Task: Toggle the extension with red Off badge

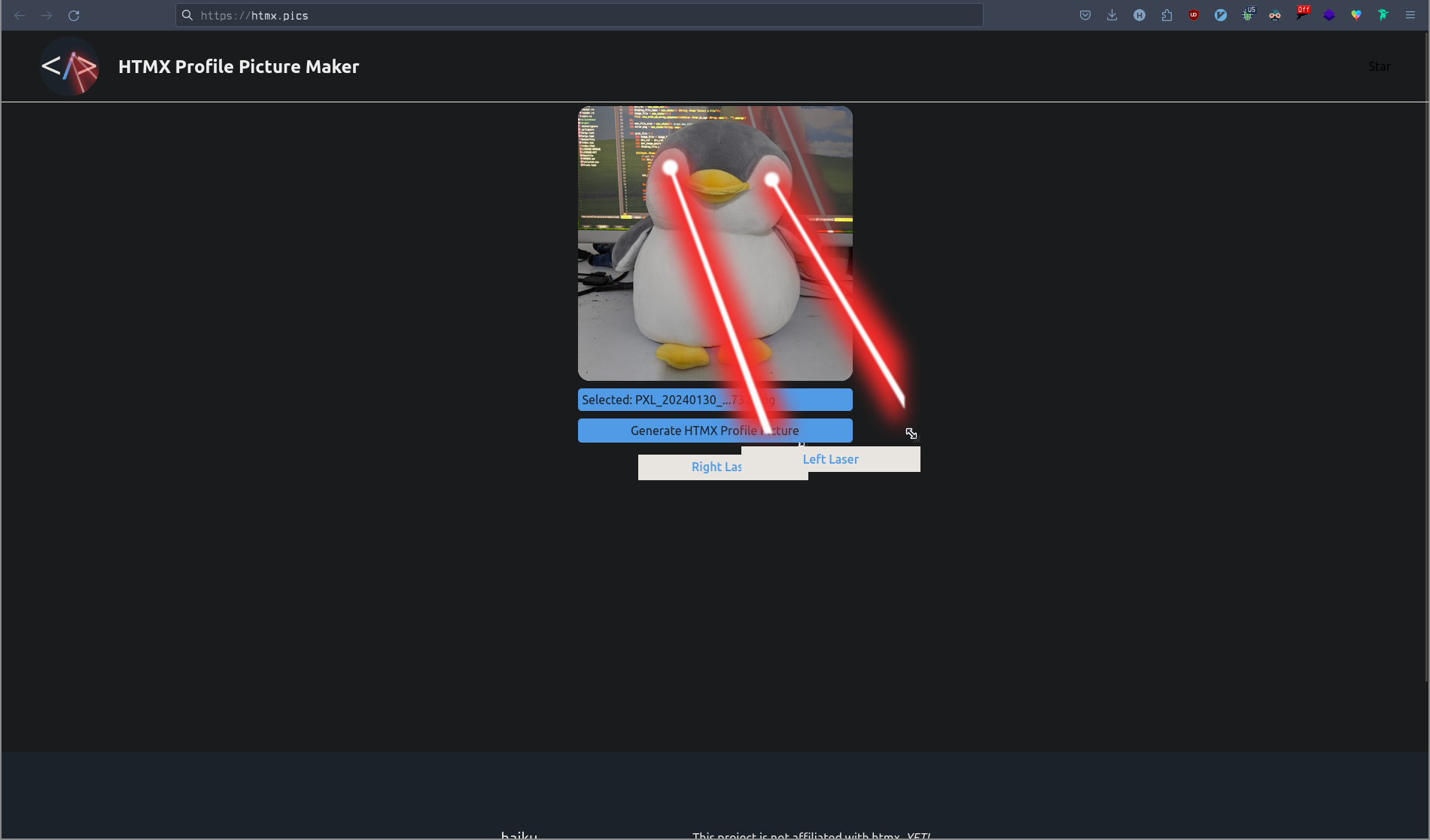Action: pyautogui.click(x=1303, y=14)
